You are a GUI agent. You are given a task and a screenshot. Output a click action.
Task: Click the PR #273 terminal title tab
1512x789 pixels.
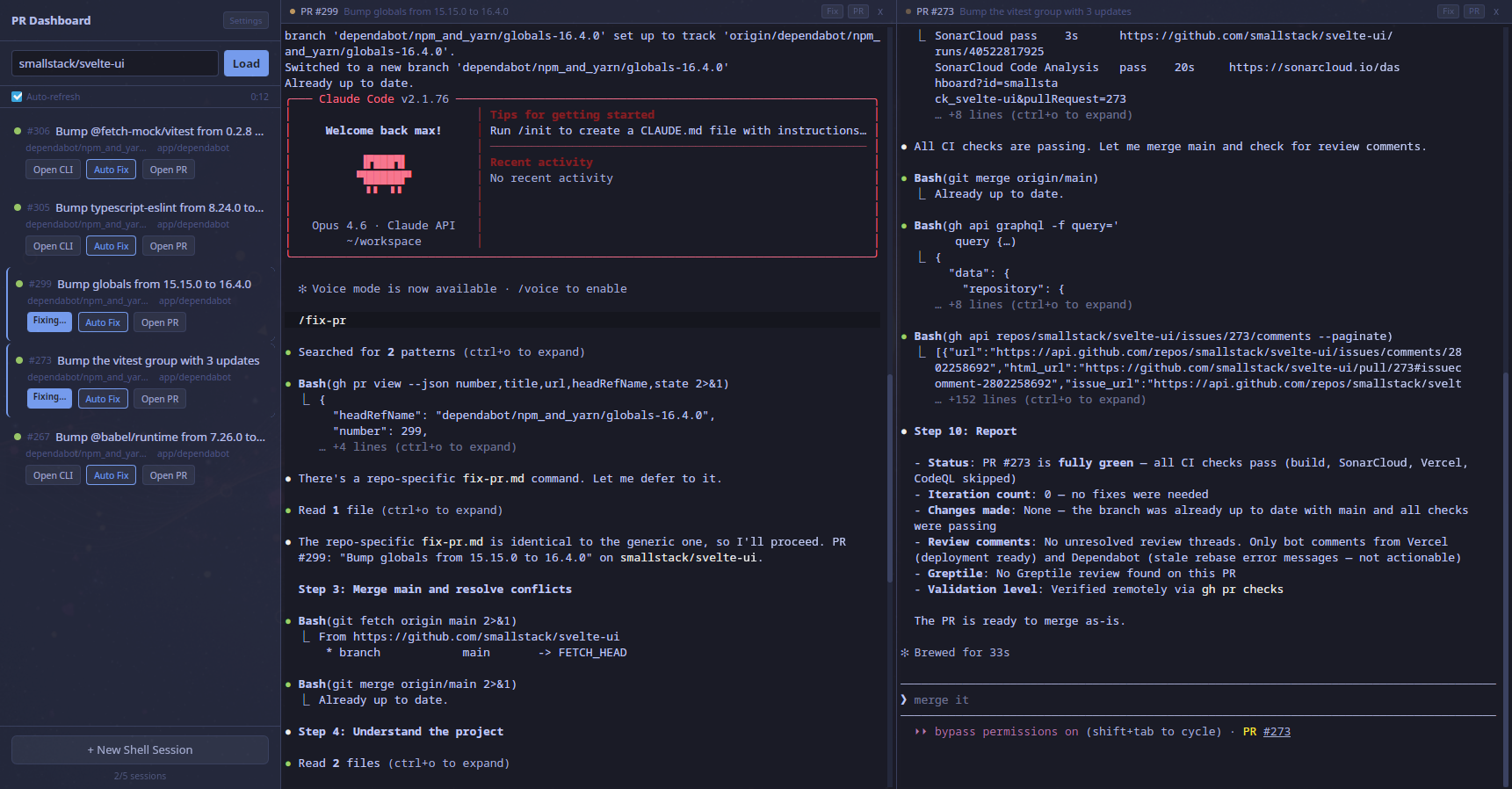tap(1019, 11)
